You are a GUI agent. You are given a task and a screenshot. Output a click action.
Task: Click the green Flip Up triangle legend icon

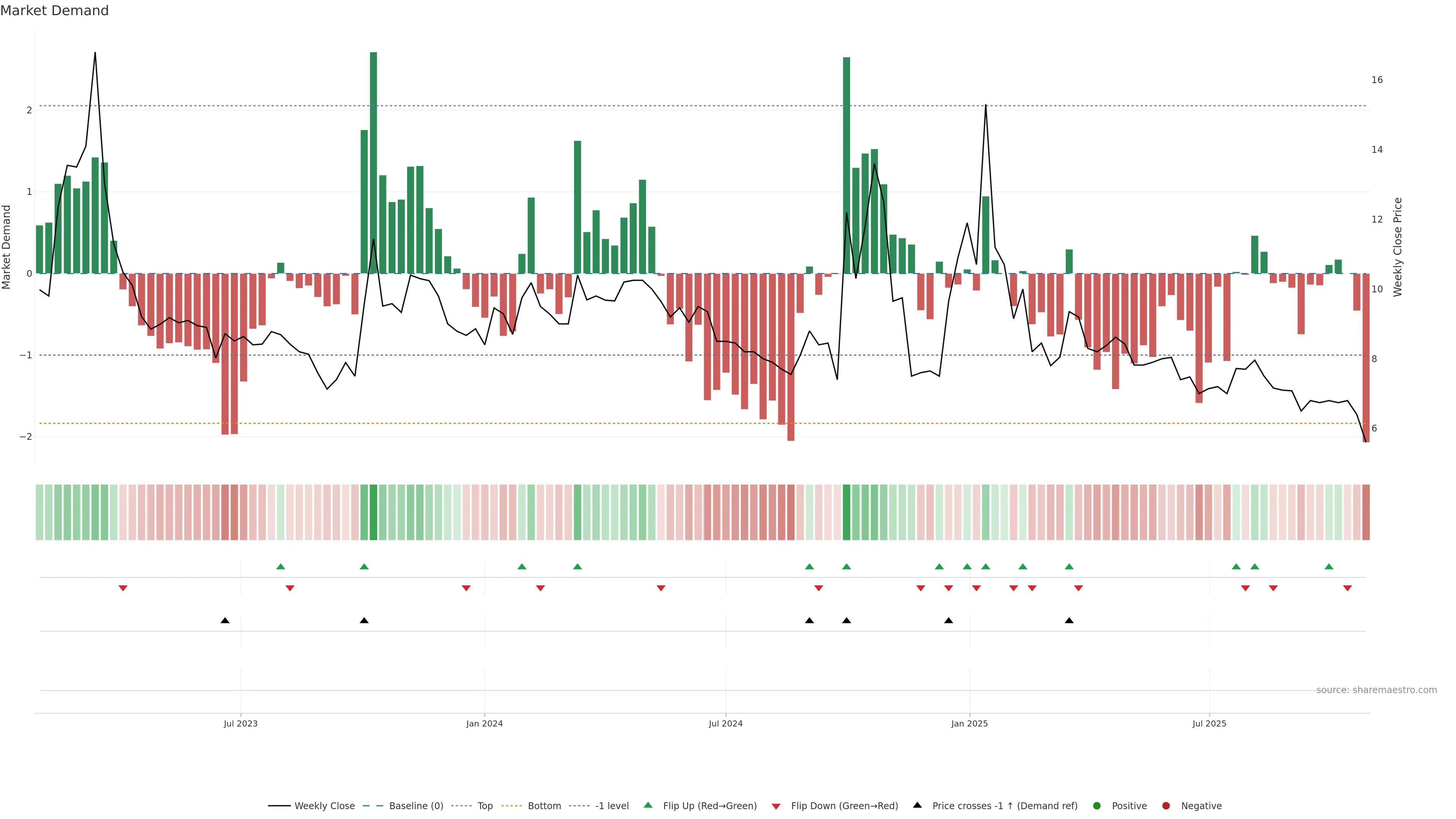[x=648, y=805]
